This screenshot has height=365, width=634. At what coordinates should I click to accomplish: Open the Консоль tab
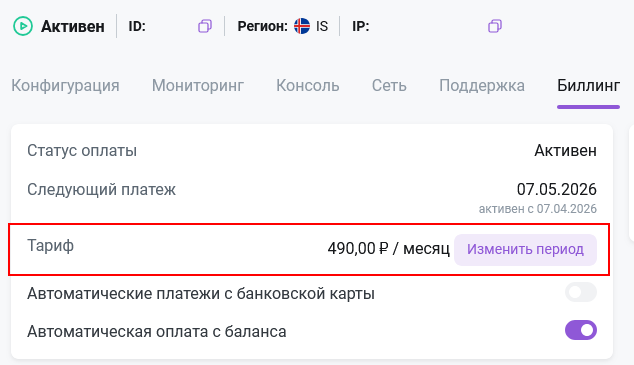308,86
